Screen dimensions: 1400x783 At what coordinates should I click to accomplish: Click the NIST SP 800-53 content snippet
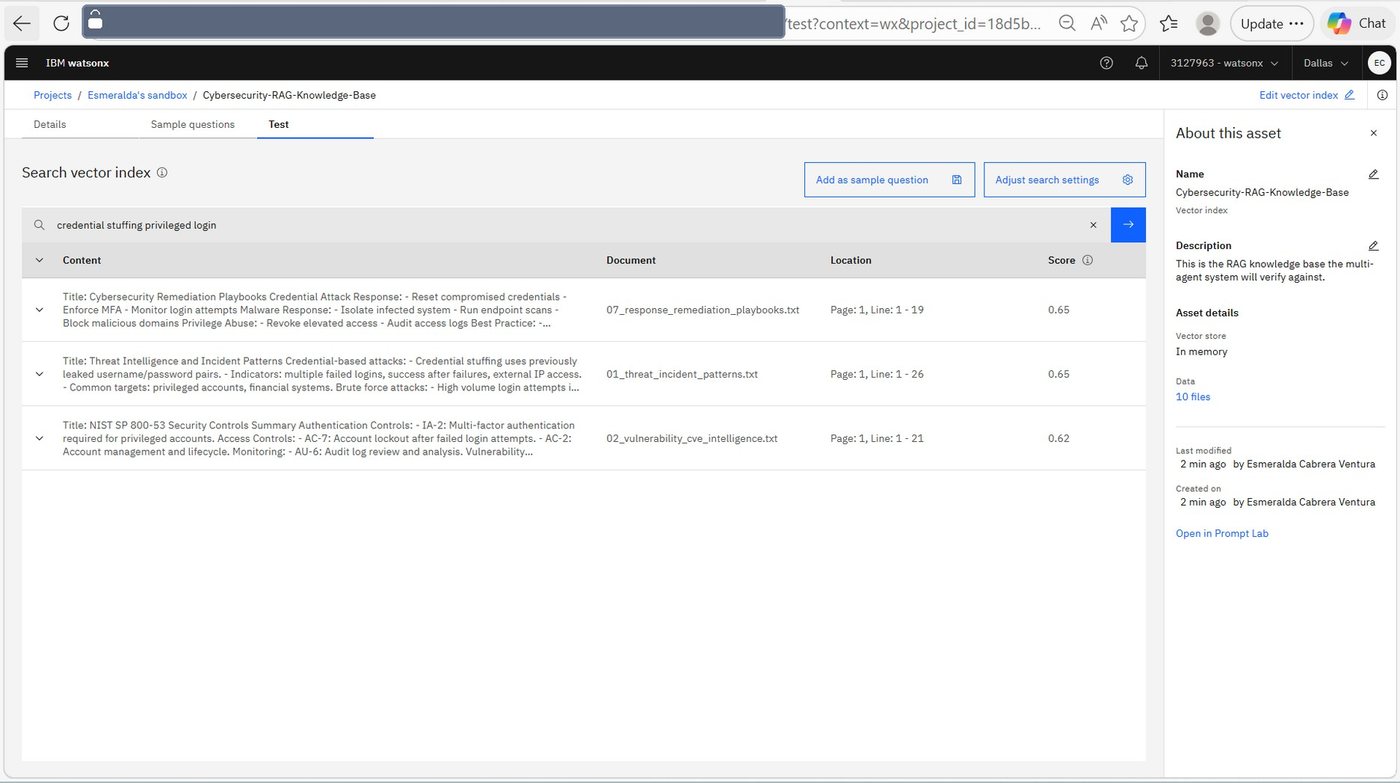319,438
